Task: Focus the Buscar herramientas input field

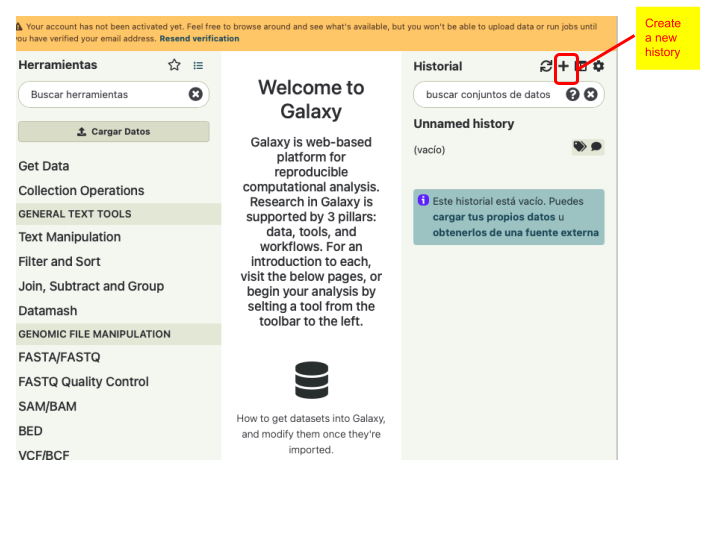Action: tap(108, 95)
